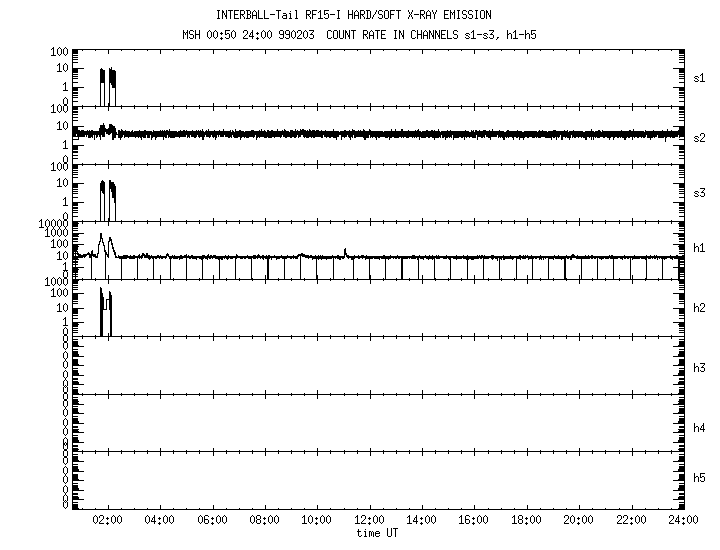Click the 10:00 time axis label
720x550 pixels.
[317, 521]
